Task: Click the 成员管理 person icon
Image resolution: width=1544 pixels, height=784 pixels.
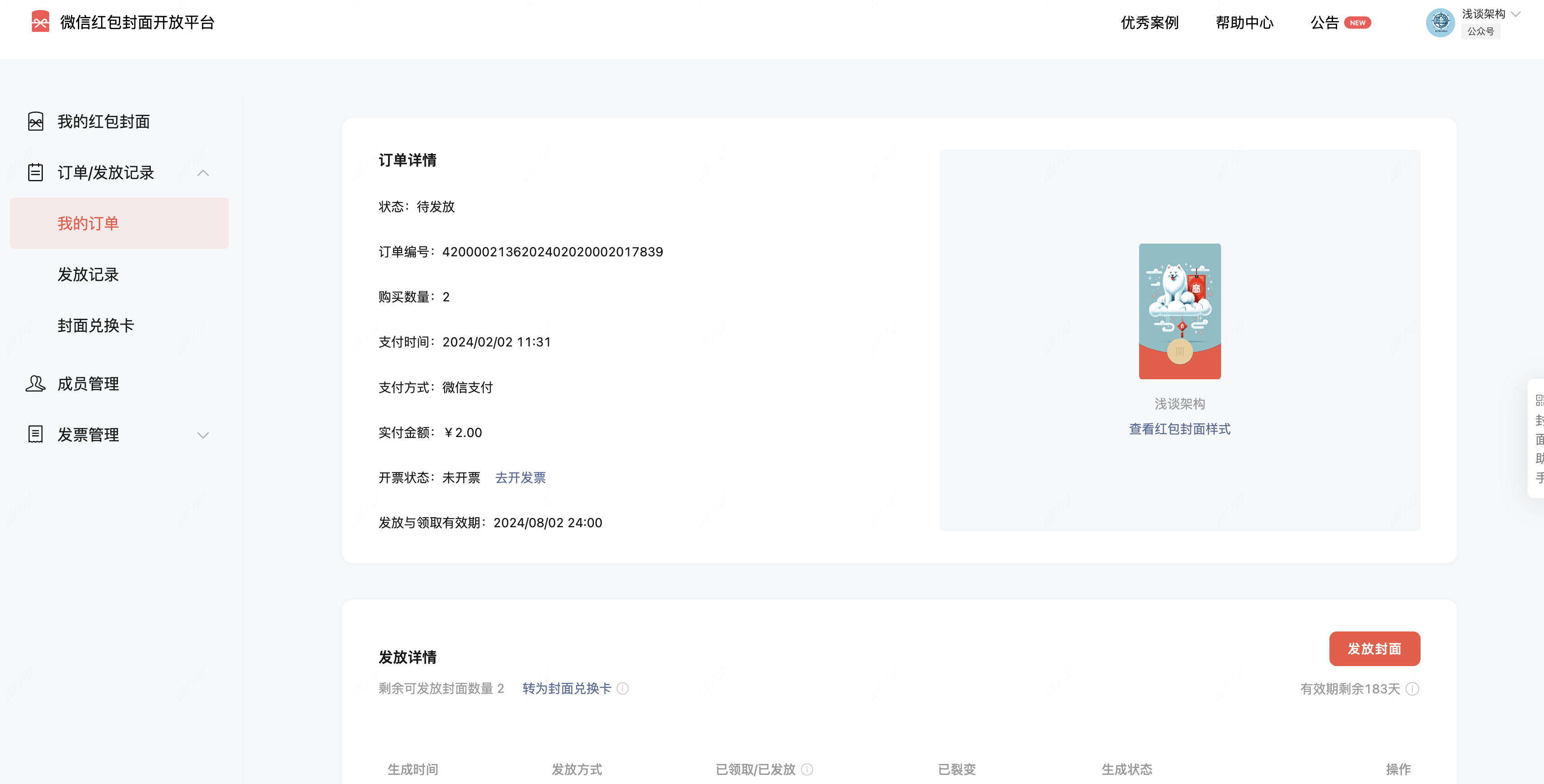Action: (x=36, y=383)
